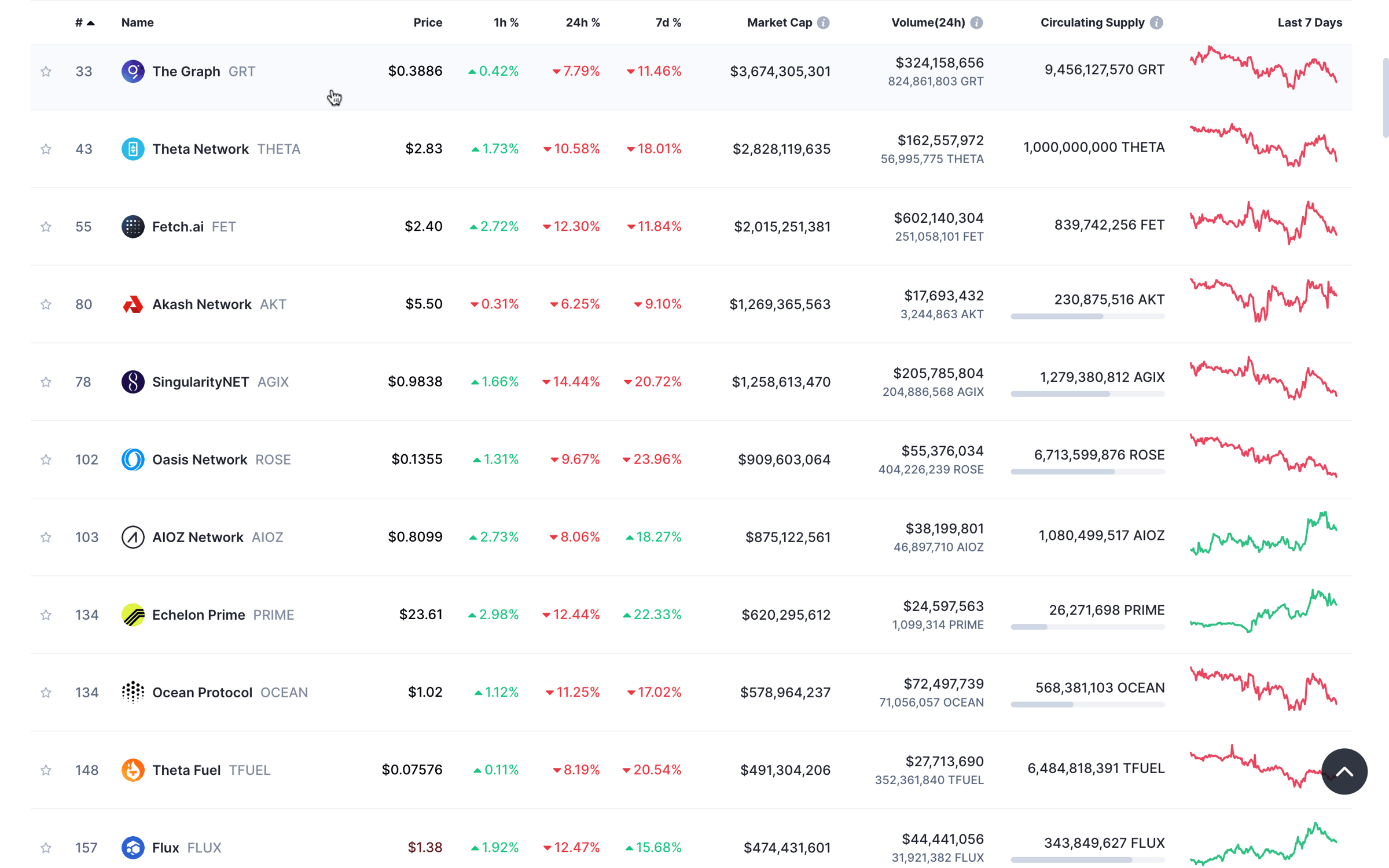Image resolution: width=1389 pixels, height=868 pixels.
Task: Open Fetch.ai coin page
Action: coord(178,226)
